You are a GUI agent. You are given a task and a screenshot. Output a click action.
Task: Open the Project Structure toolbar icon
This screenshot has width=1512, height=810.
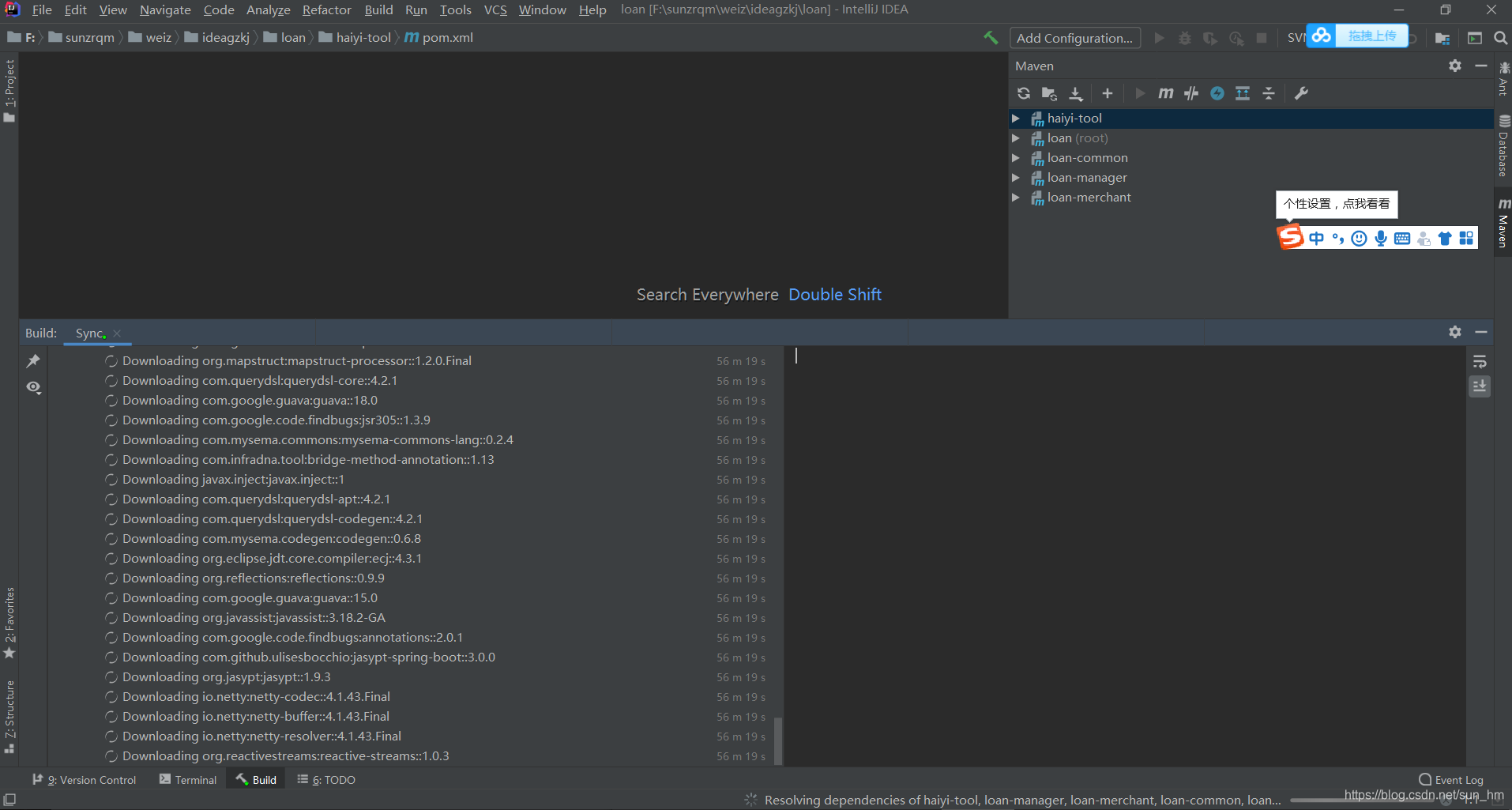(x=1442, y=38)
